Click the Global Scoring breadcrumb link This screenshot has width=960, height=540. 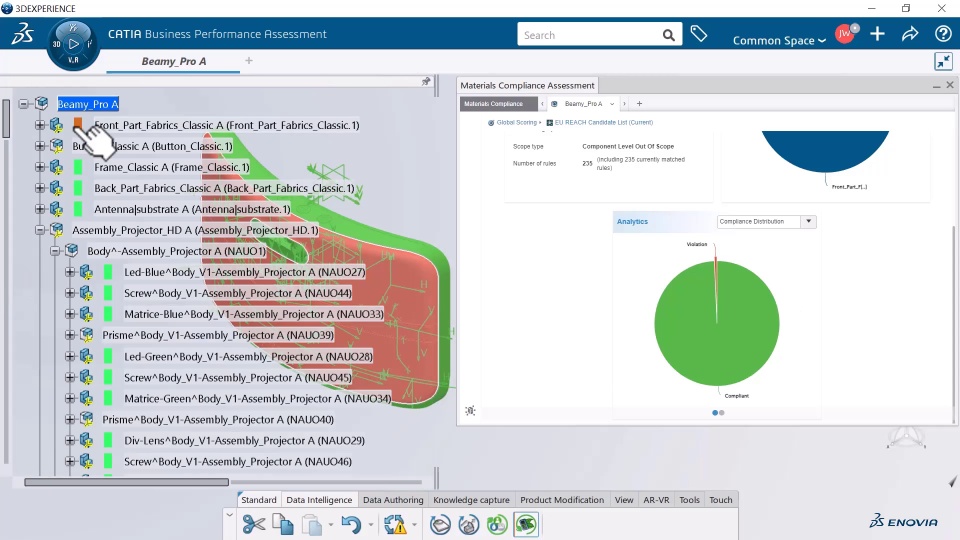(x=516, y=122)
